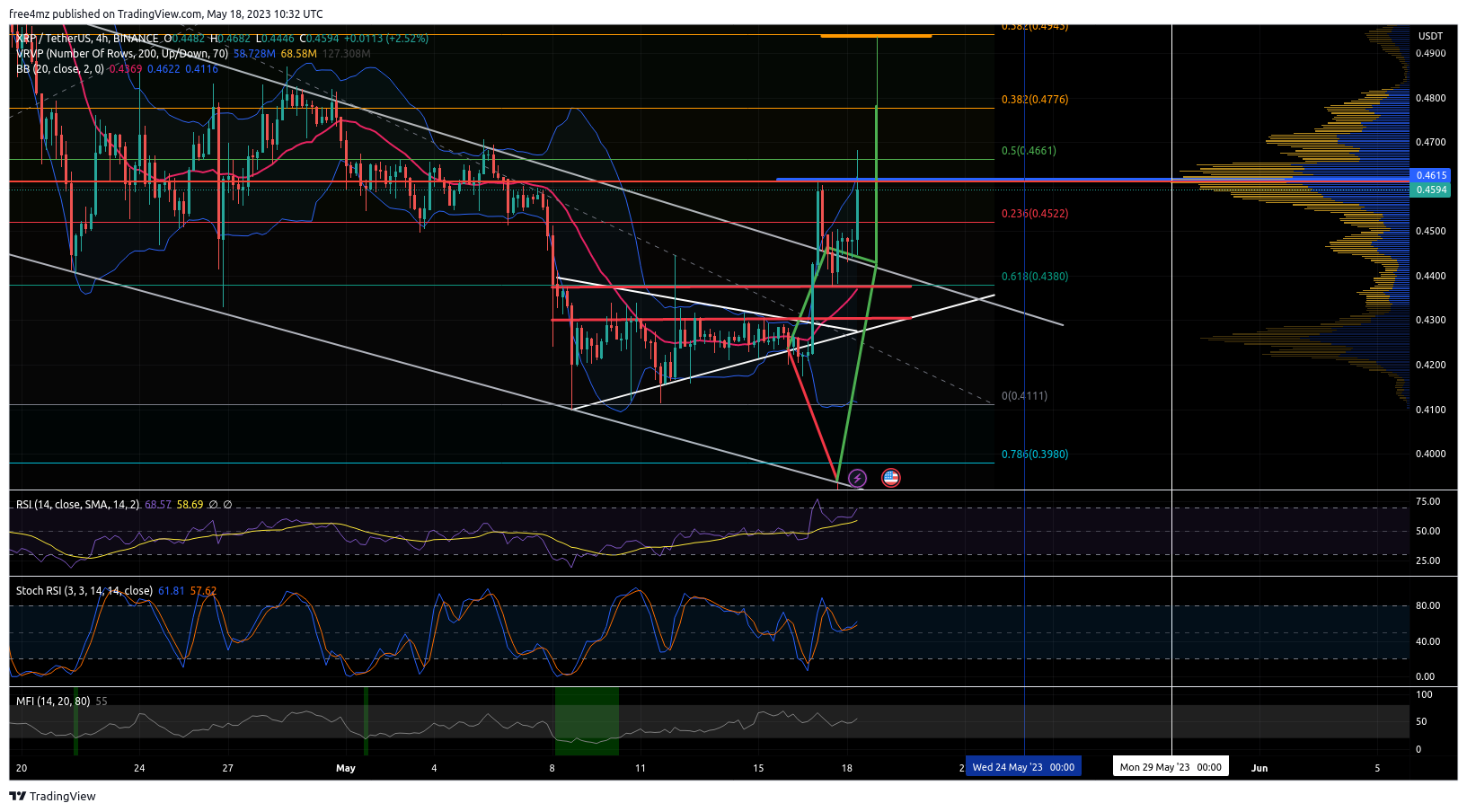The image size is (1467, 812).
Task: Select the 0.786(0.3980) Fibonacci label
Action: pos(1035,455)
